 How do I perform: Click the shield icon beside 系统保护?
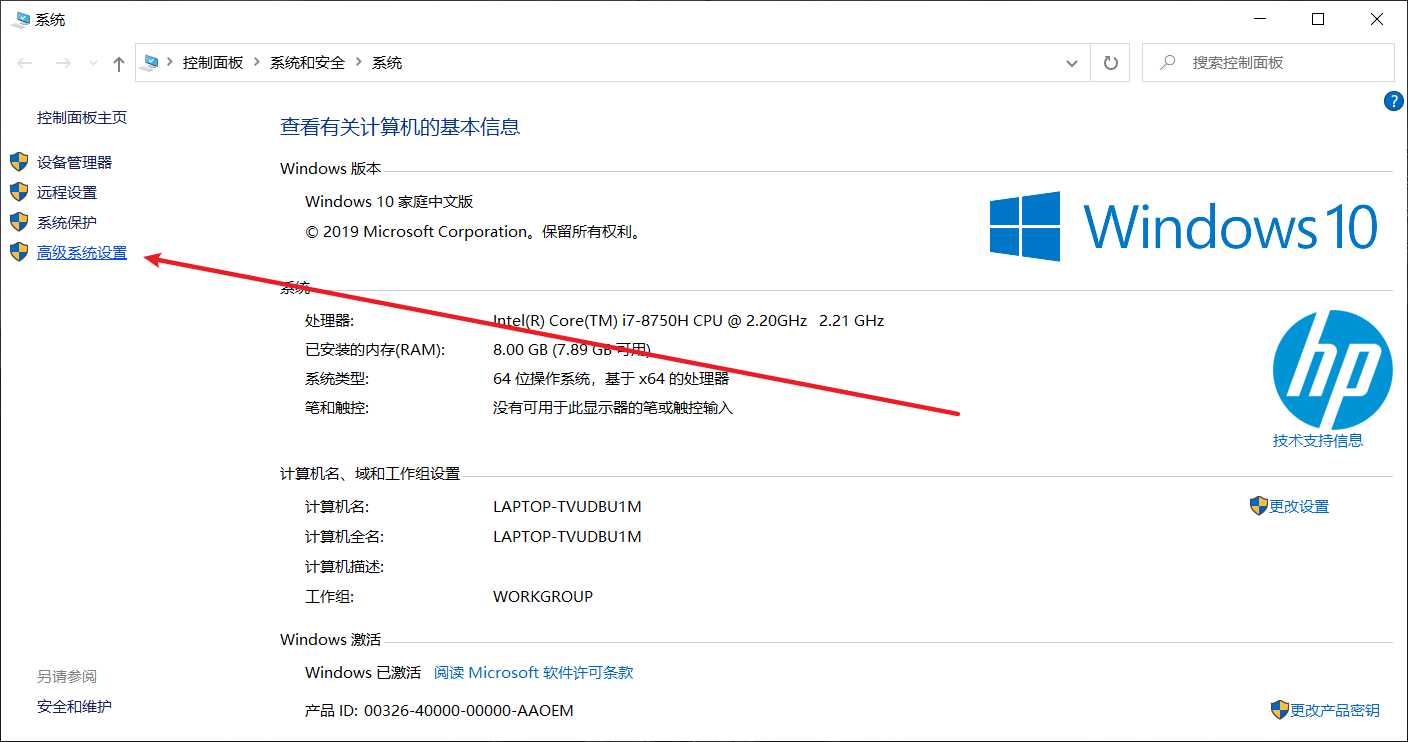tap(19, 222)
